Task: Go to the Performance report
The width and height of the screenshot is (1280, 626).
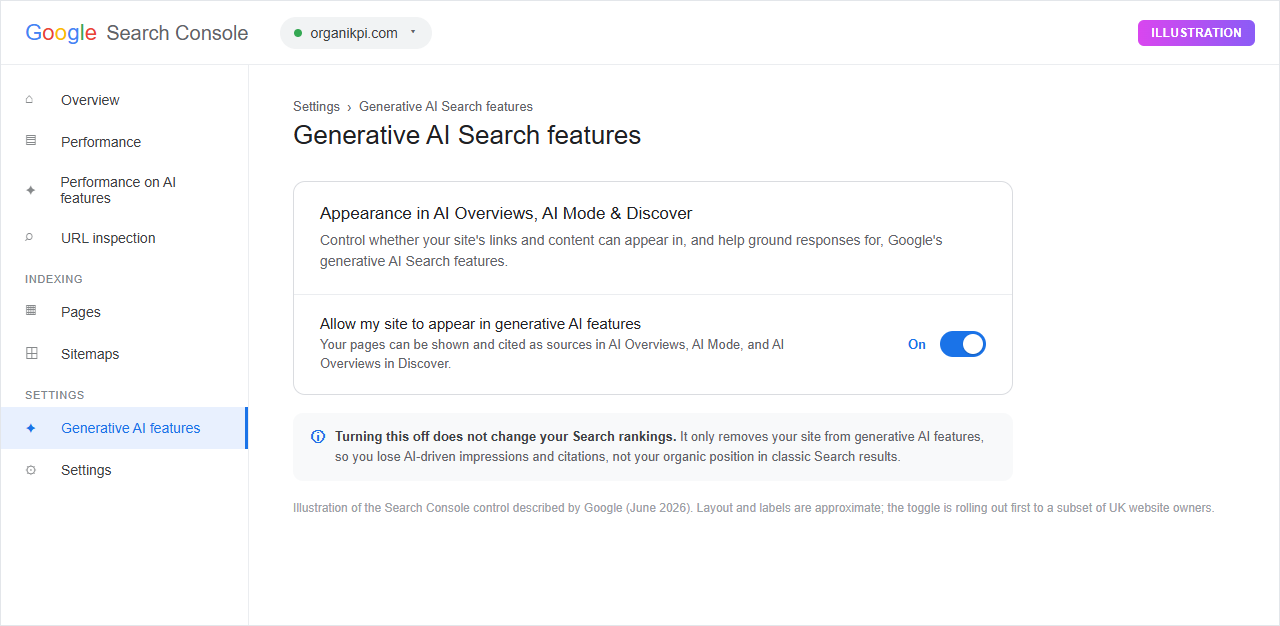Action: coord(124,142)
